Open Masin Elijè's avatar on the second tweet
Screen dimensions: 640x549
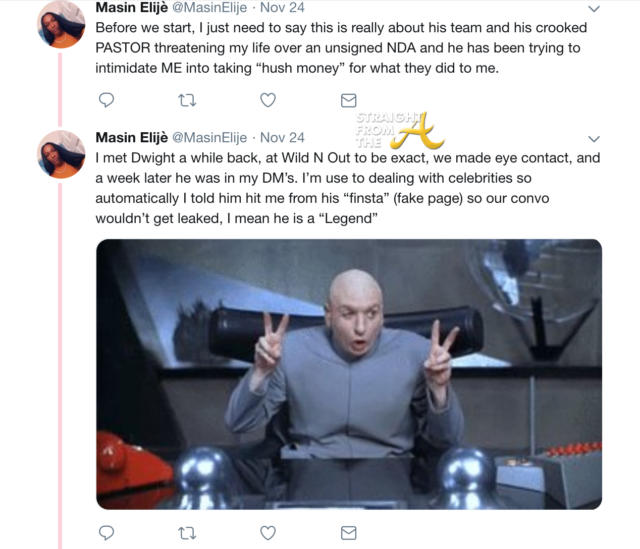click(61, 154)
